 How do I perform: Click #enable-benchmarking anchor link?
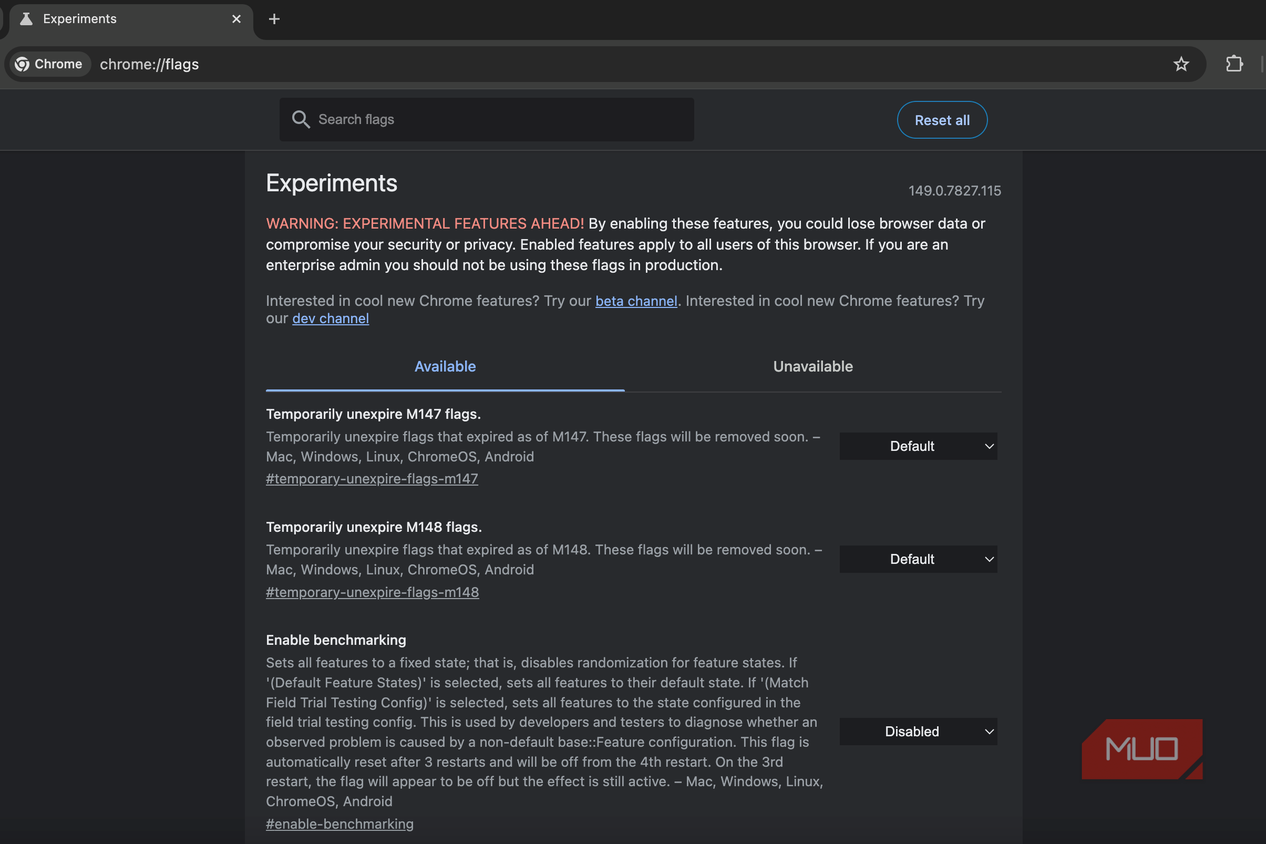(x=340, y=825)
